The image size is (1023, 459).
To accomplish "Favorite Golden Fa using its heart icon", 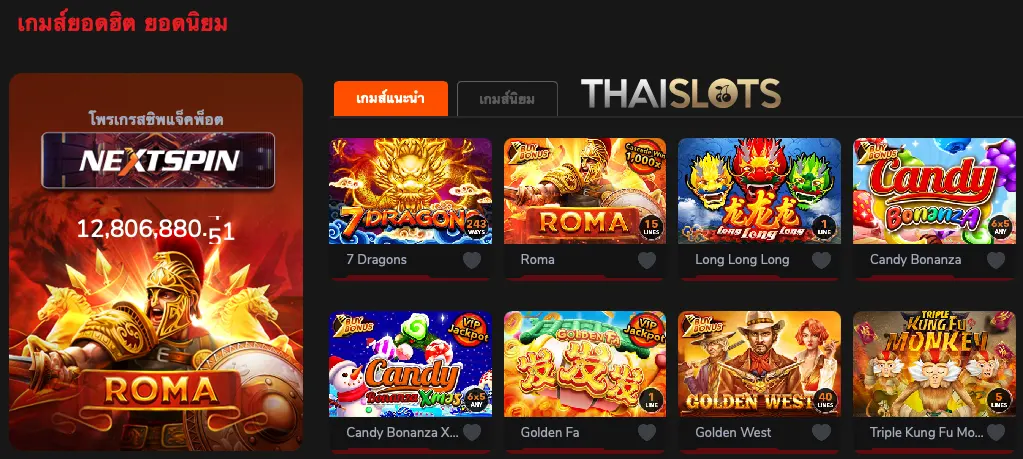I will tap(647, 432).
